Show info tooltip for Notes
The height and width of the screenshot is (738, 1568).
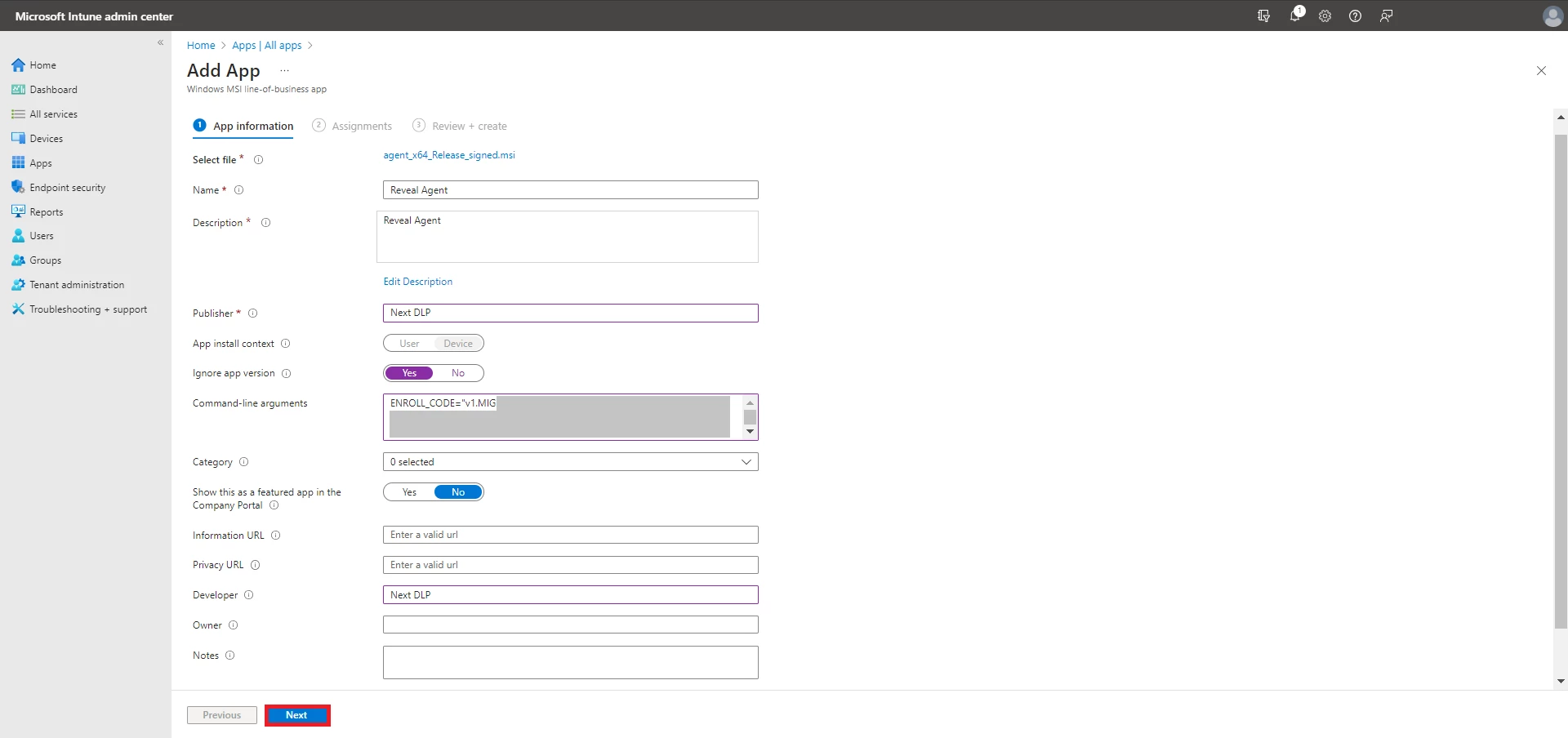(230, 656)
